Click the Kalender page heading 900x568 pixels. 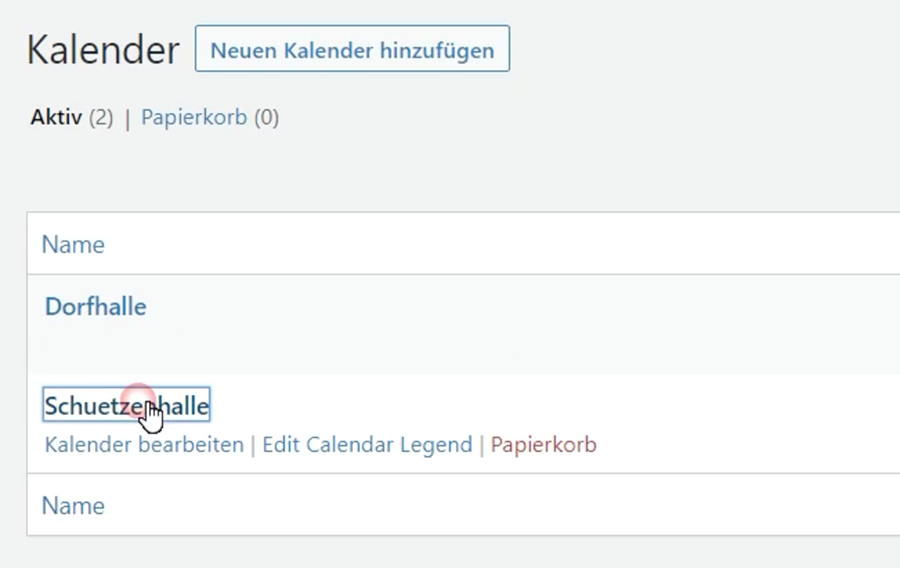103,50
